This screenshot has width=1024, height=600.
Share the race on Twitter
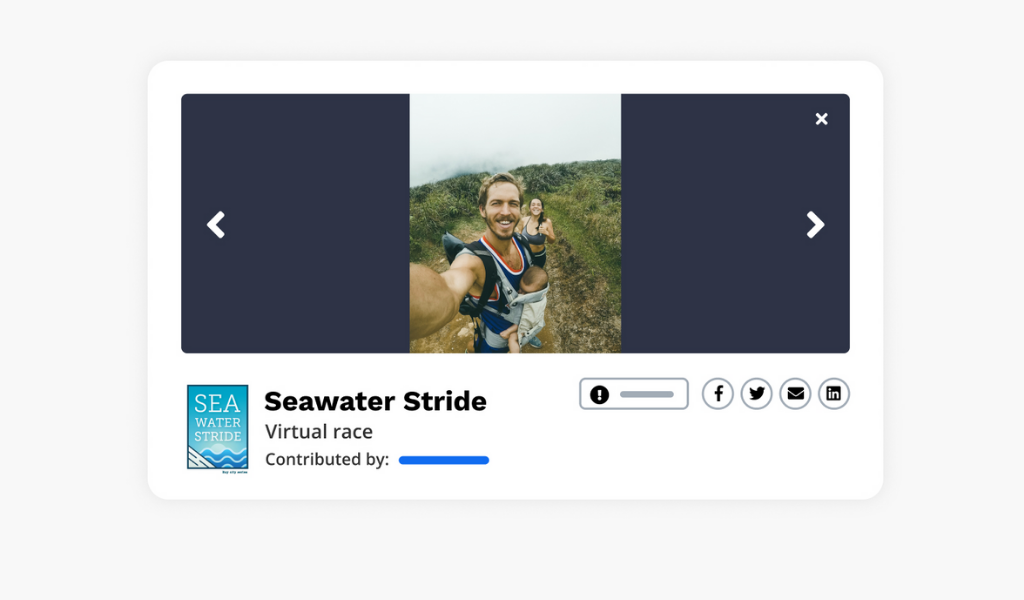coord(756,394)
